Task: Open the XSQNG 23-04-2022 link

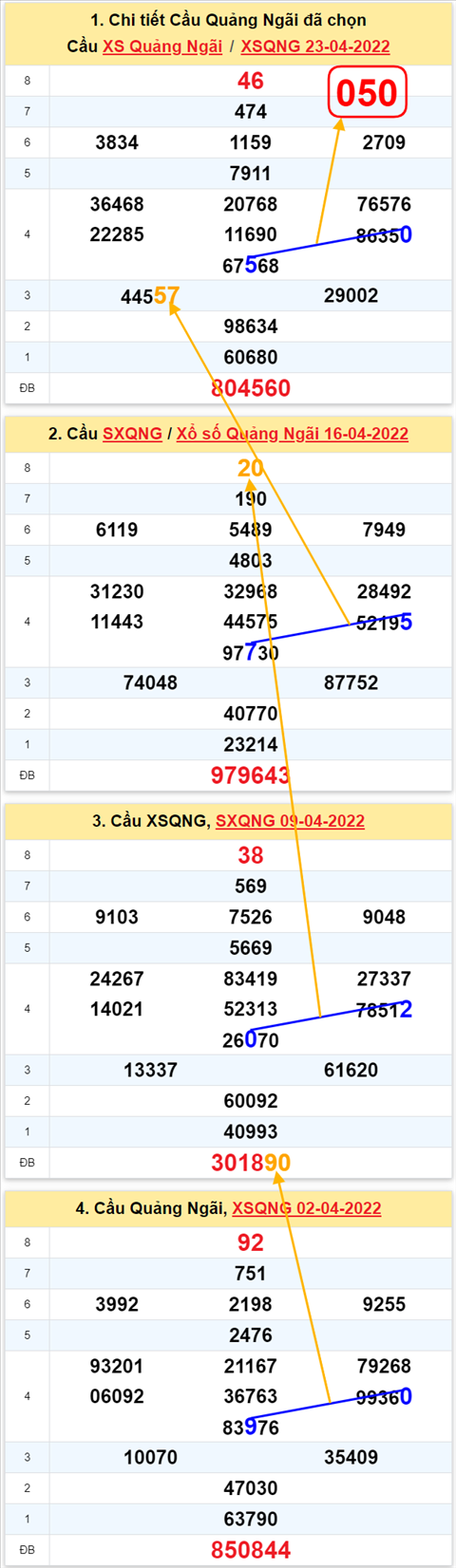Action: click(x=315, y=47)
